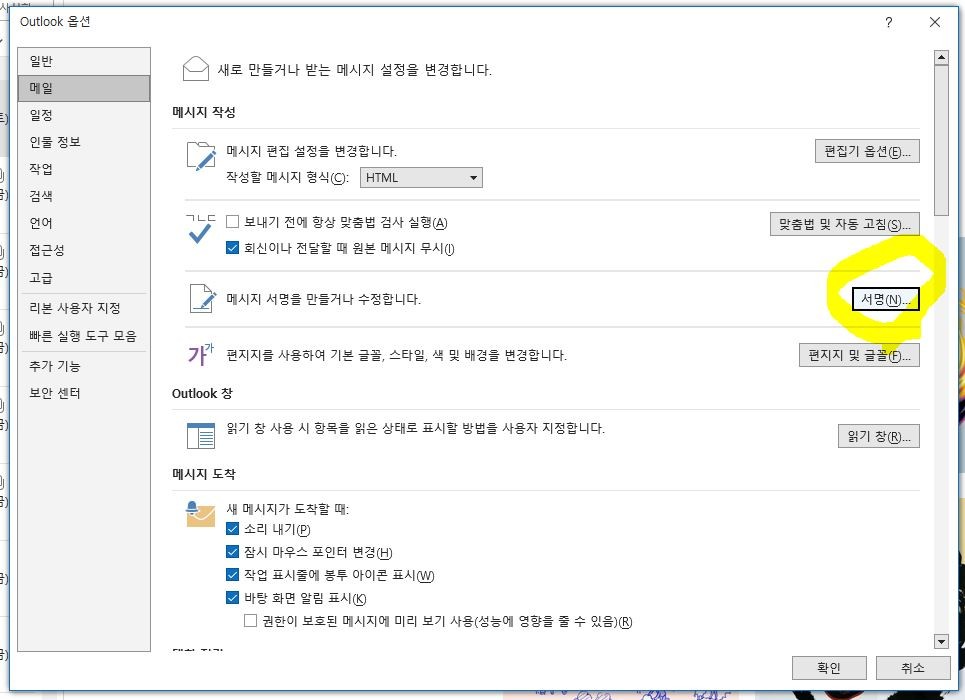
Task: Click the Outlook 창 section heading
Action: [x=202, y=393]
